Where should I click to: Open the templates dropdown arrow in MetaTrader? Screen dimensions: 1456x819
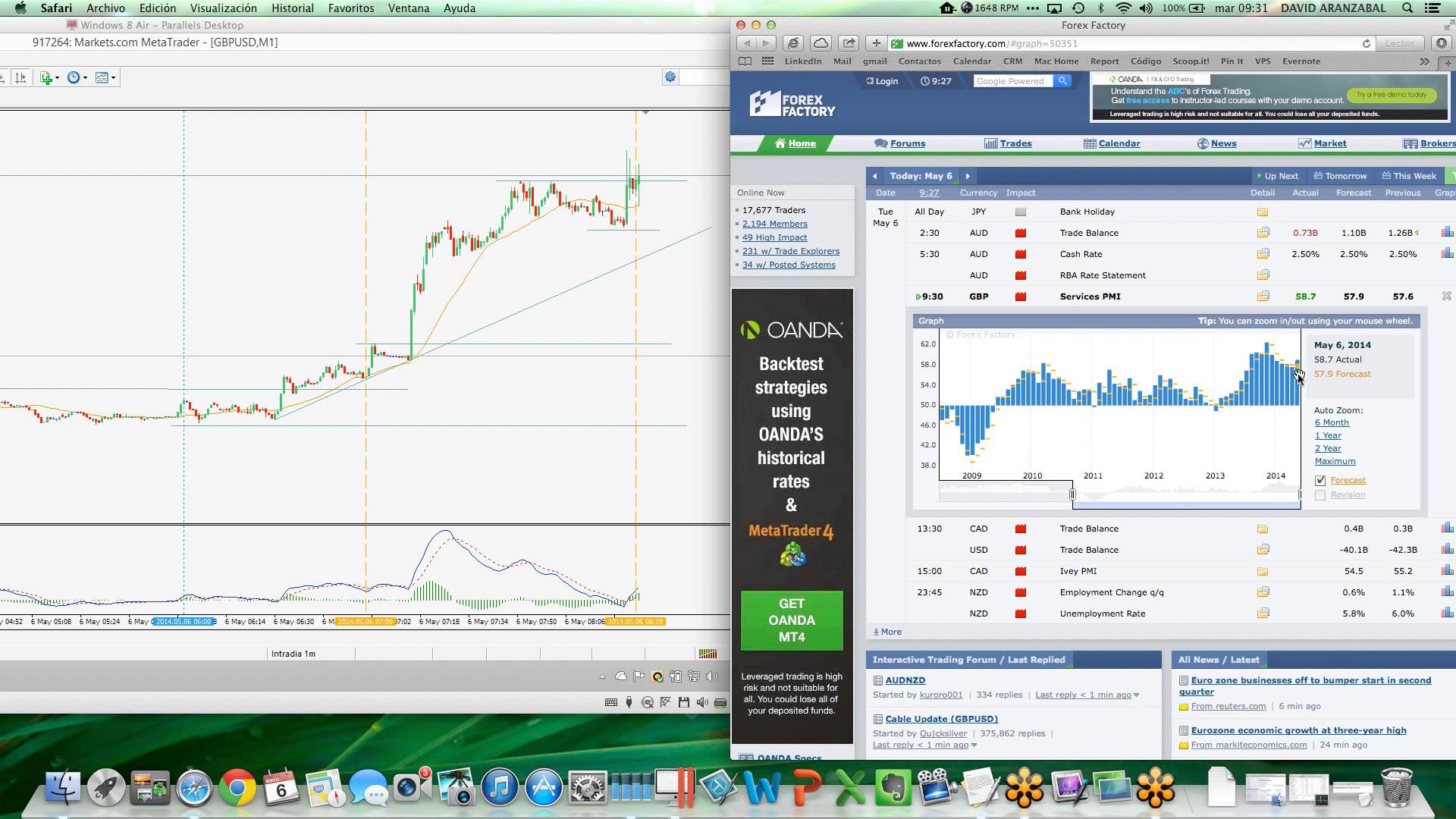coord(113,77)
